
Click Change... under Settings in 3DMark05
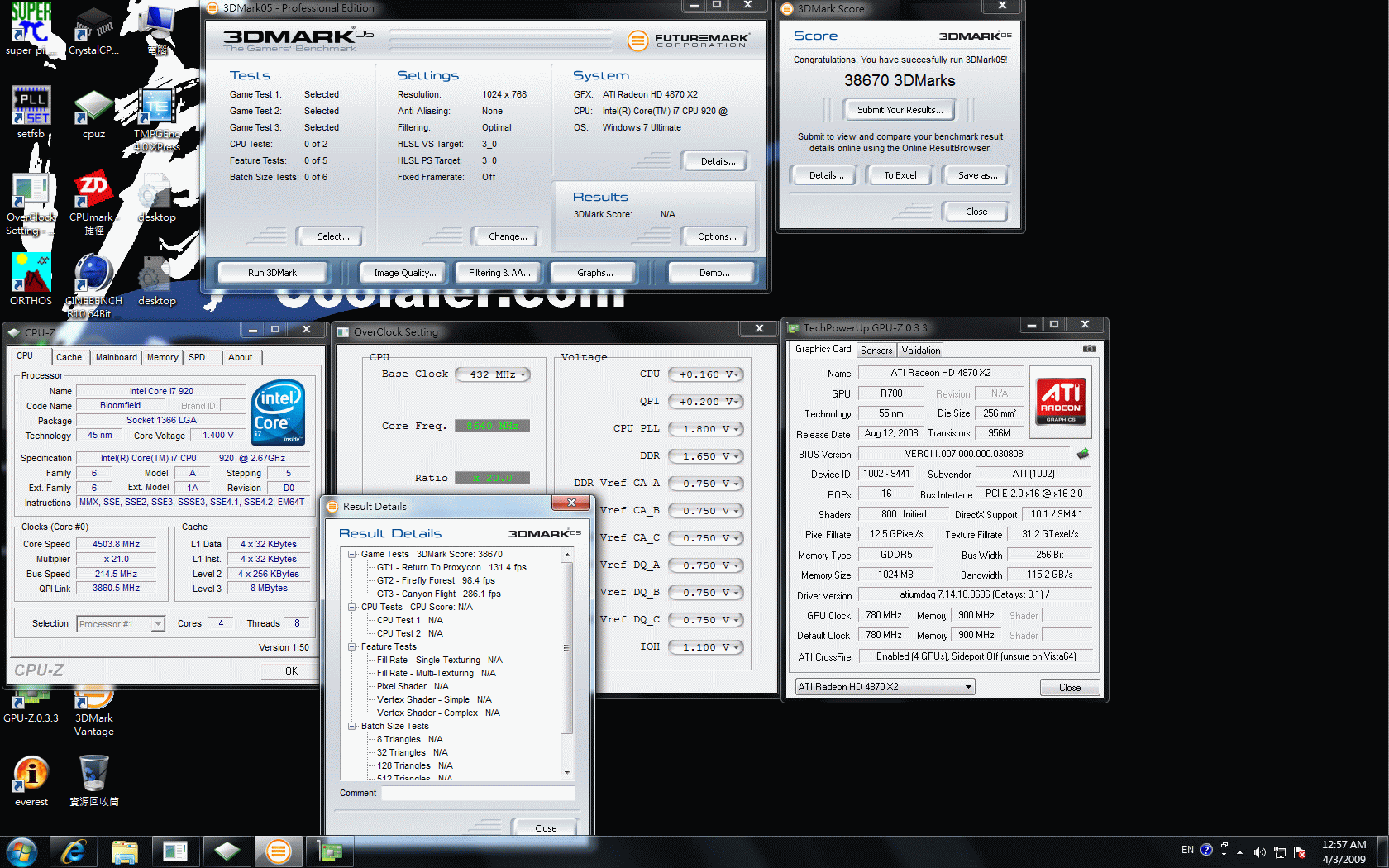tap(508, 236)
